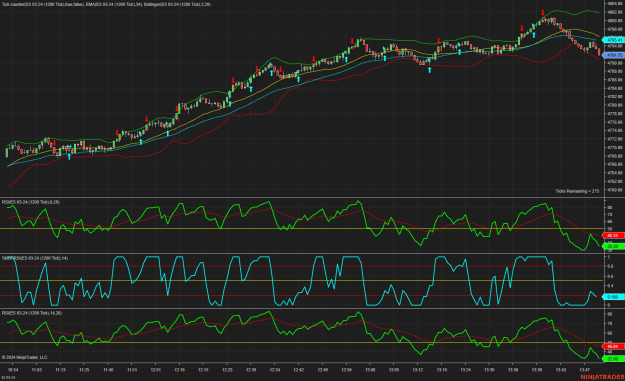Viewport: 625px width, 381px height.
Task: Click the 12:42 time axis label
Action: 299,370
